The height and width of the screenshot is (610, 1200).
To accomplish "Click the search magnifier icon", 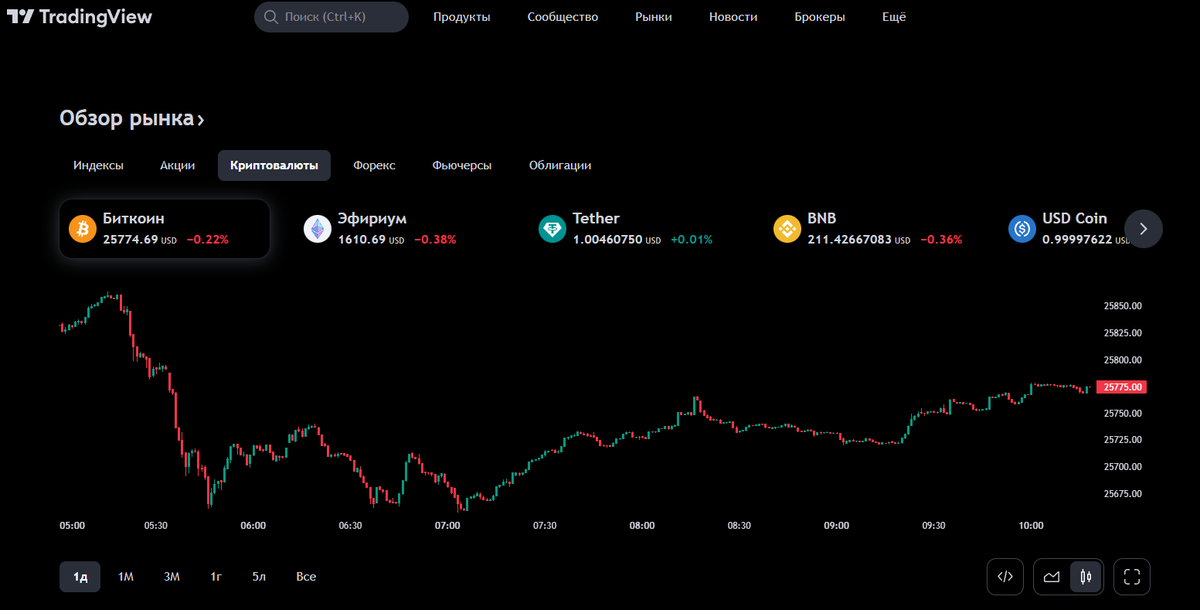I will [270, 17].
